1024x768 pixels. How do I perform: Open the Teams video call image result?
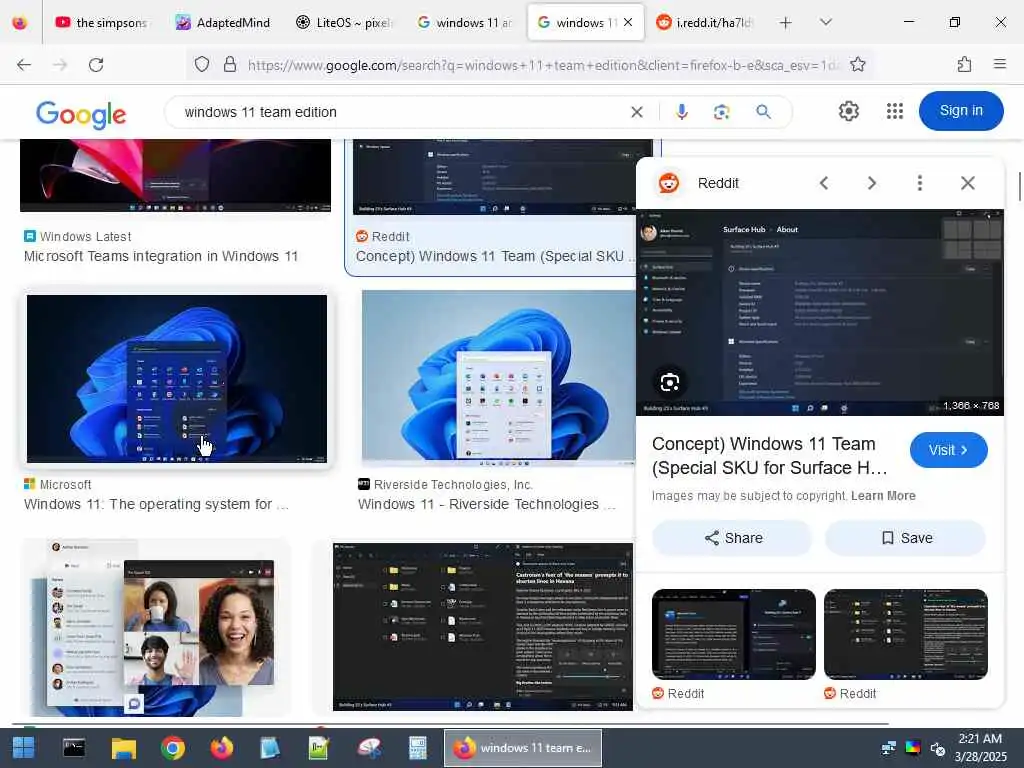[x=157, y=628]
